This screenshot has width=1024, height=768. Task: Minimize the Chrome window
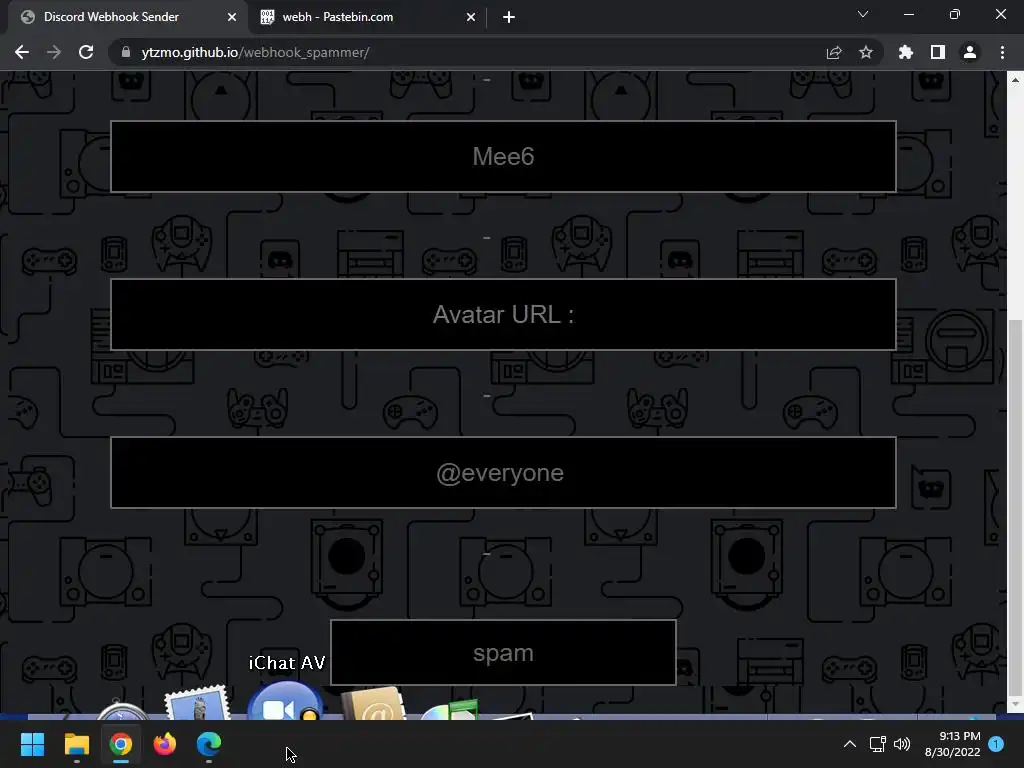908,14
